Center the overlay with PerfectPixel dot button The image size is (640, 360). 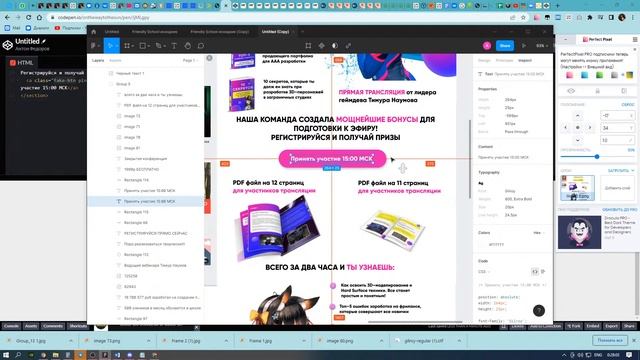tap(578, 128)
